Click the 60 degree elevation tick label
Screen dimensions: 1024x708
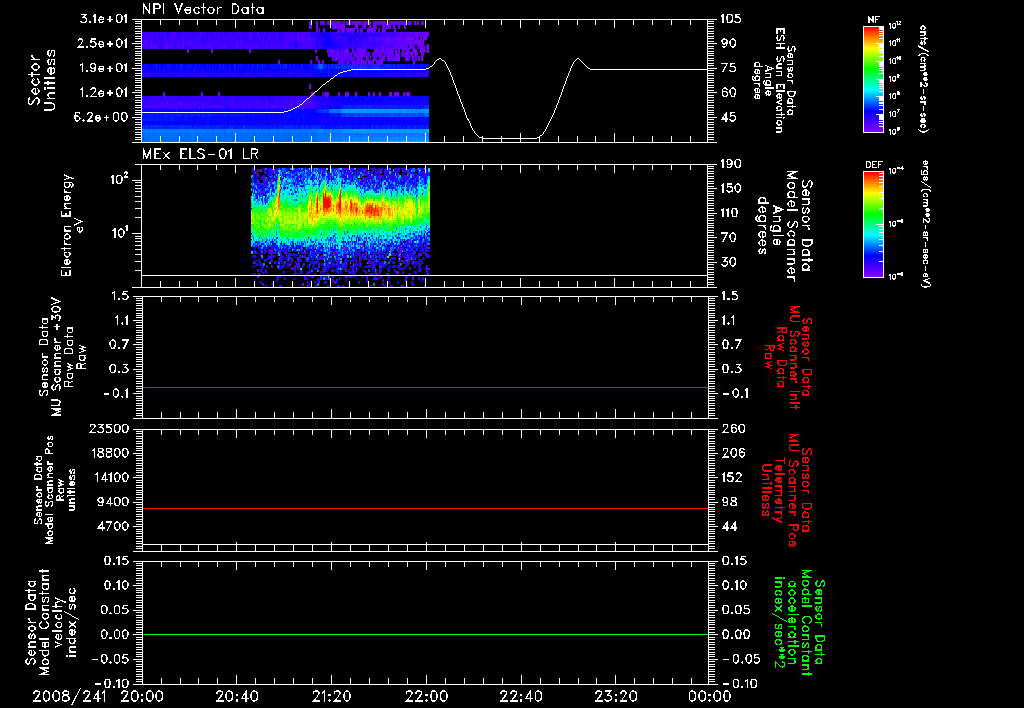[x=728, y=93]
